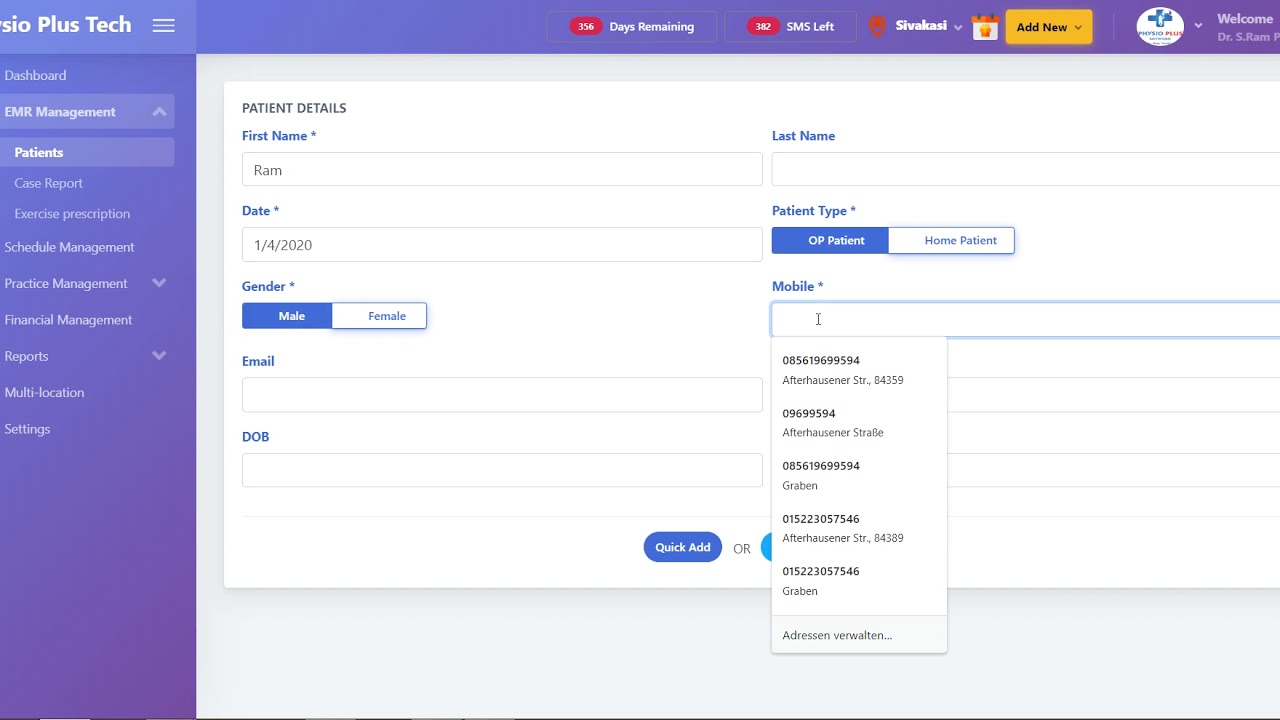Choose Female gender

tap(379, 316)
